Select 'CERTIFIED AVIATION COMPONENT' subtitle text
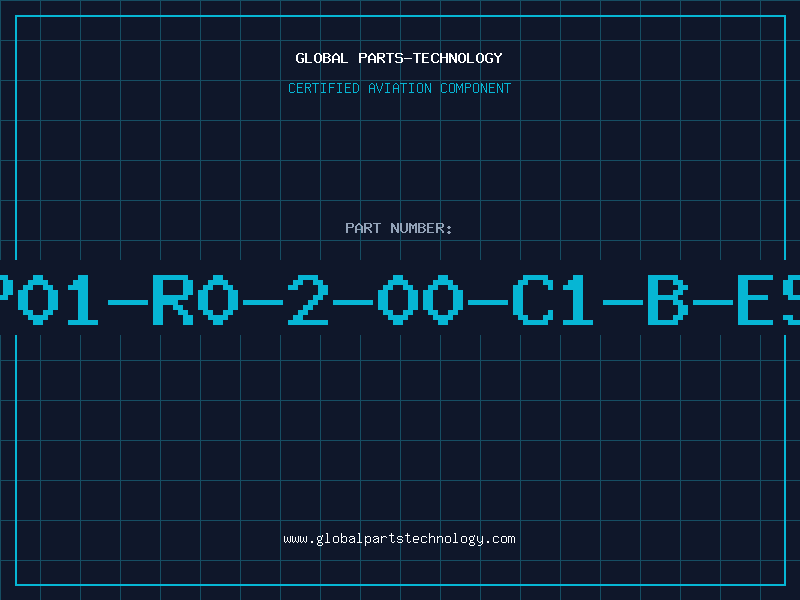The image size is (800, 600). click(399, 88)
